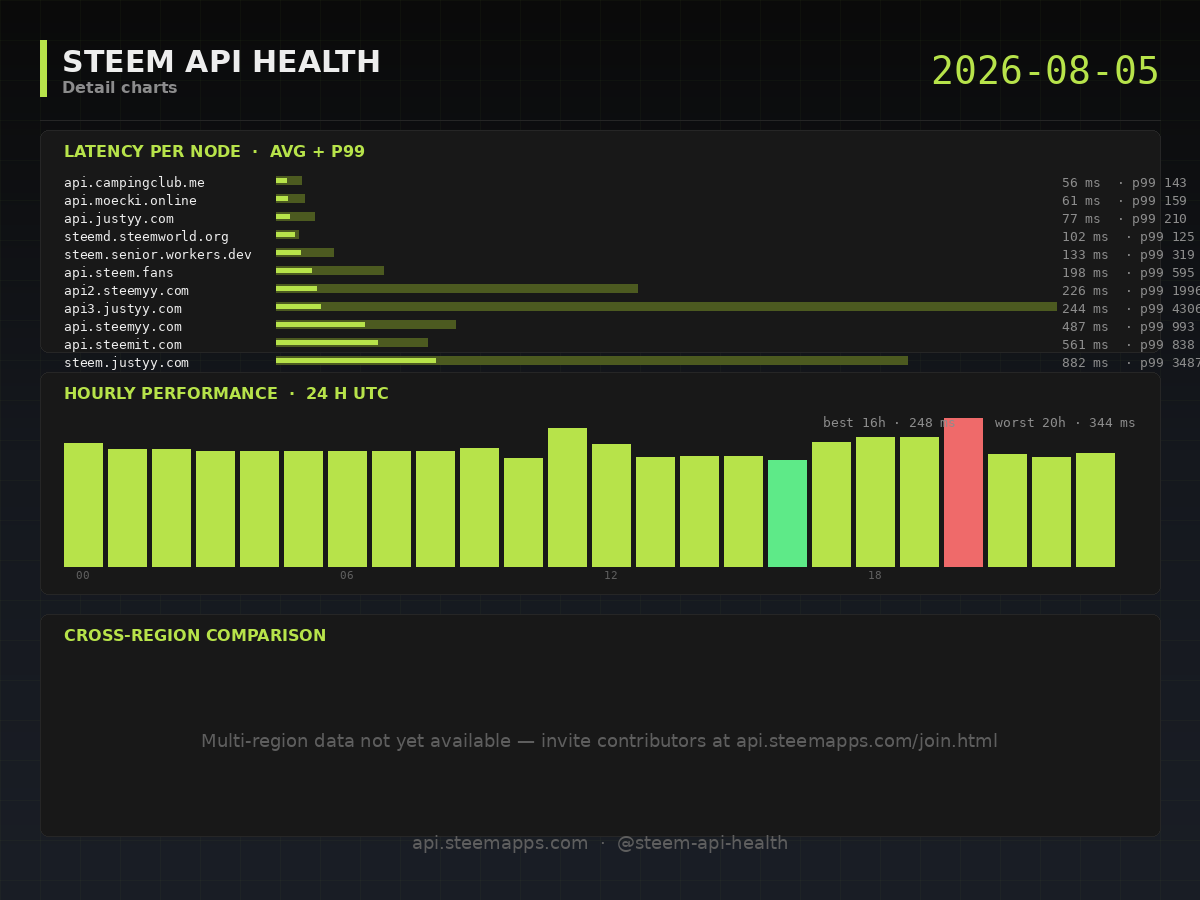Image resolution: width=1200 pixels, height=900 pixels.
Task: Select the 77 ms p99 210 value
Action: 1124,219
